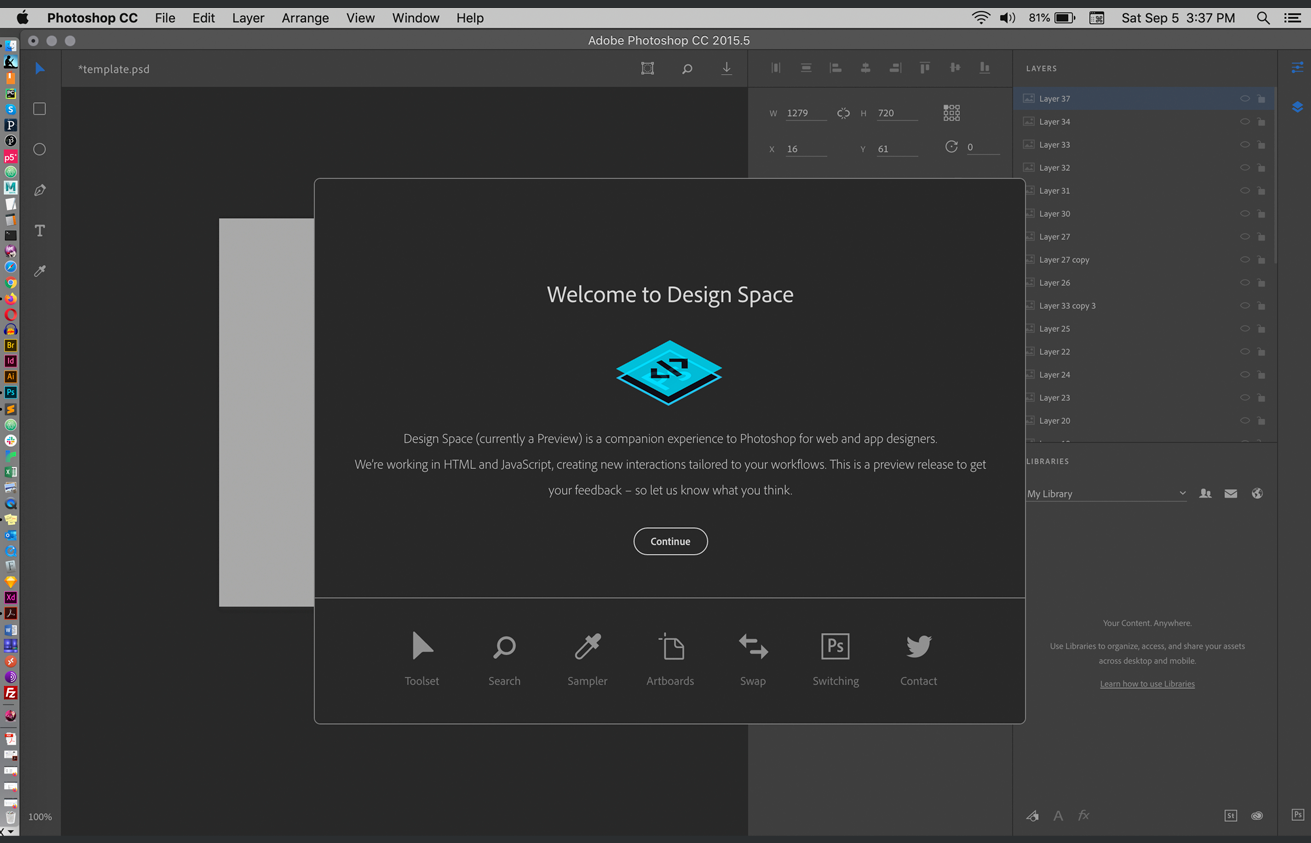Open the Help menu

(x=470, y=18)
